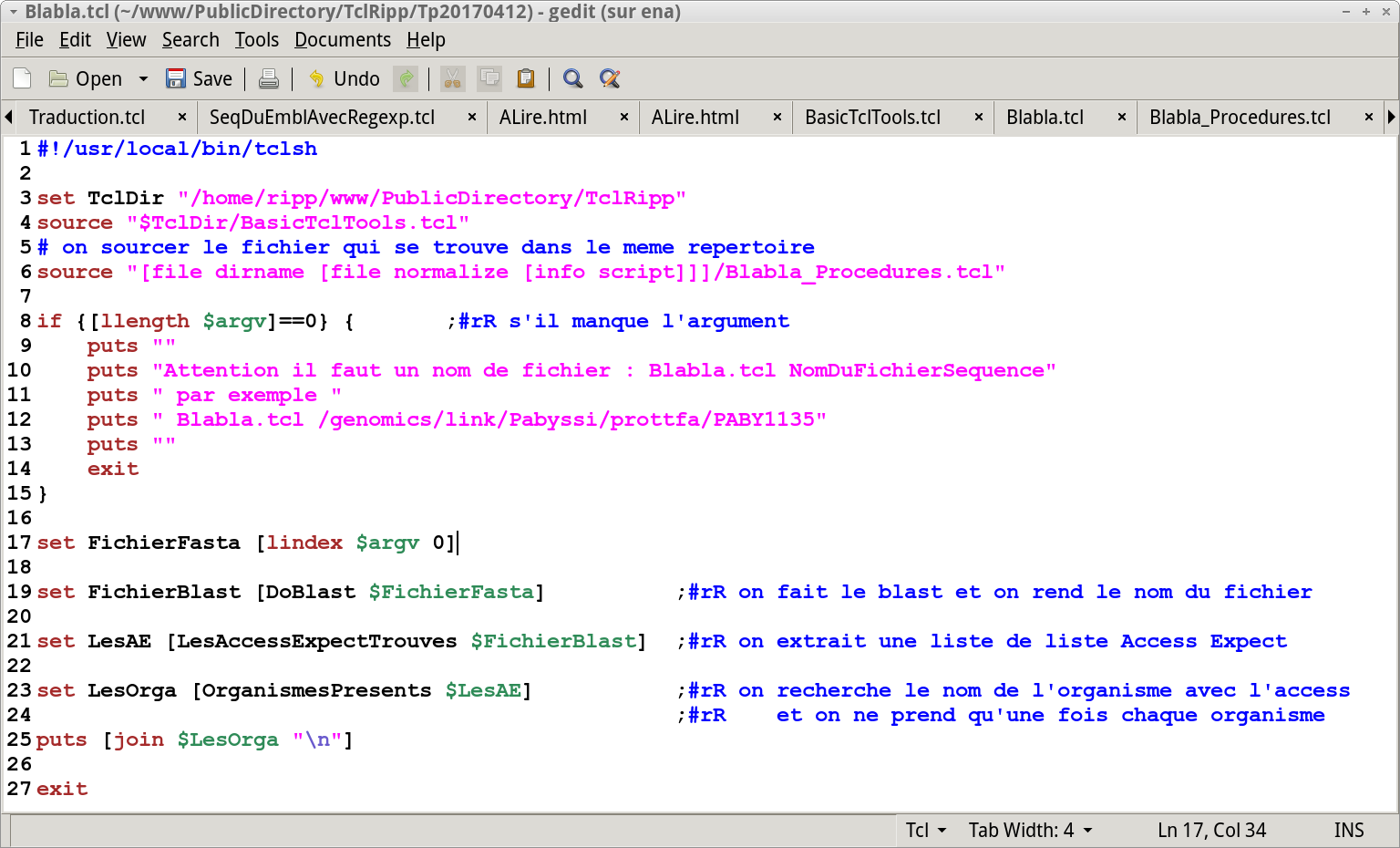Click the Undo label in the toolbar
This screenshot has width=1400, height=848.
coord(356,79)
